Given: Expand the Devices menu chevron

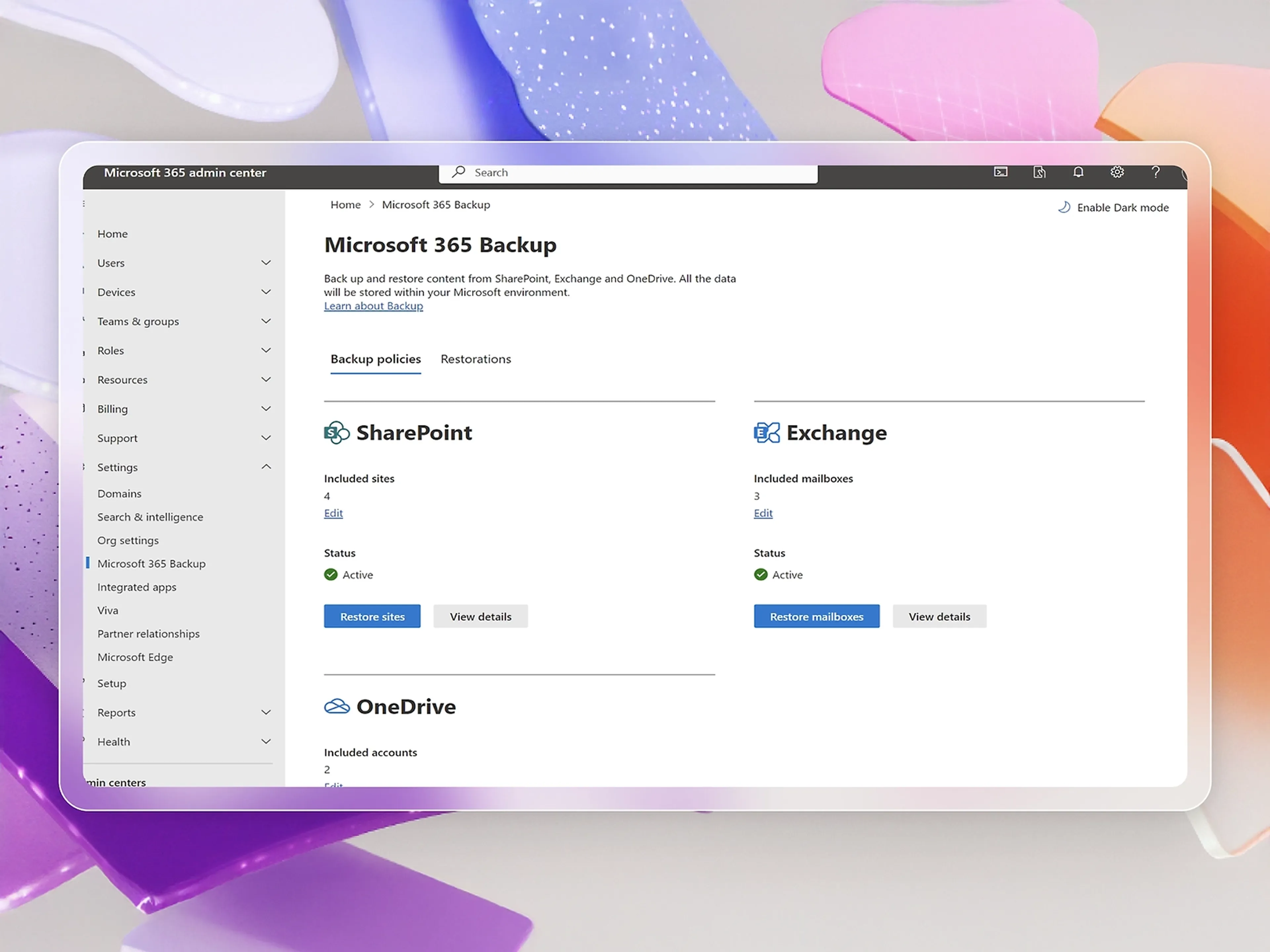Looking at the screenshot, I should (x=266, y=292).
